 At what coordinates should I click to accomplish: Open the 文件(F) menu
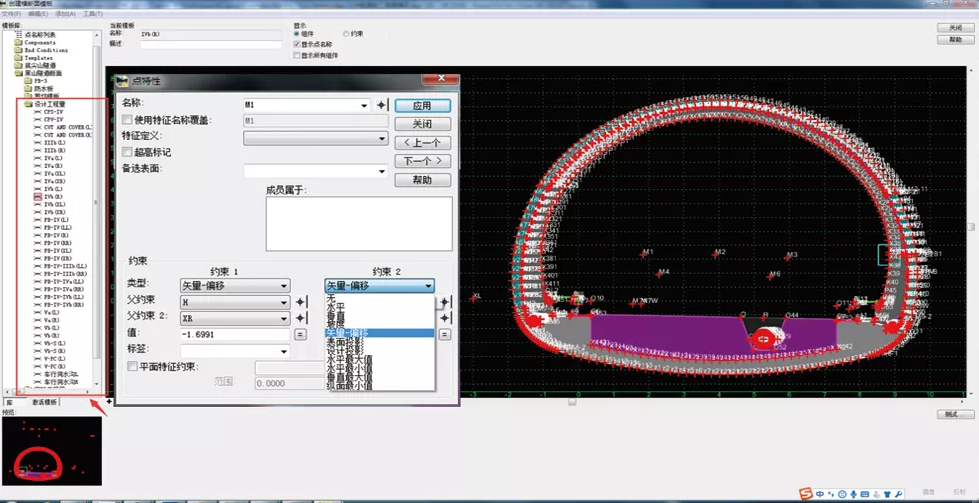tap(11, 14)
